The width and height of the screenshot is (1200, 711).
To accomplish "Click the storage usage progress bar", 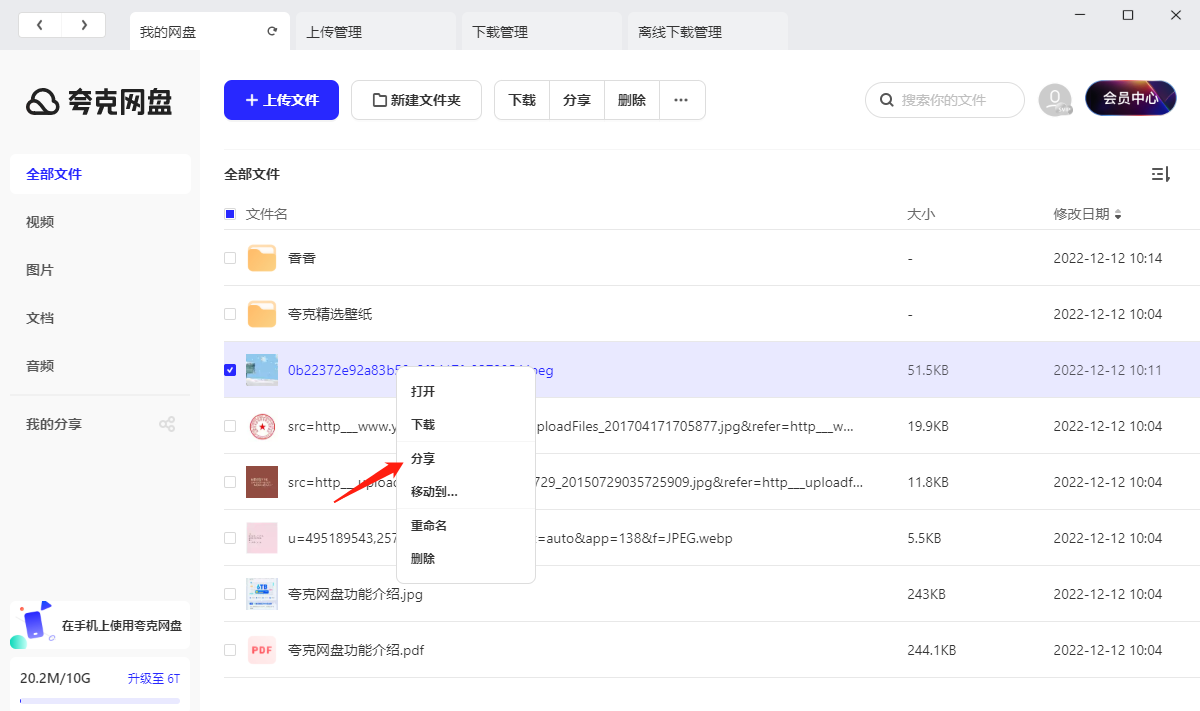I will click(99, 702).
